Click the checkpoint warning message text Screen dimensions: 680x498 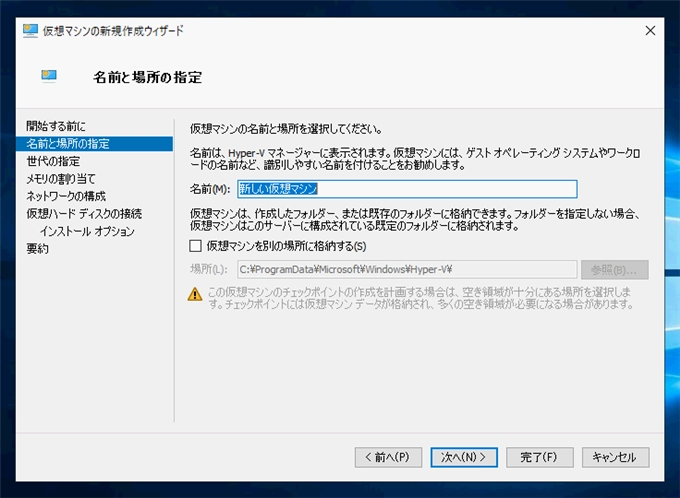[421, 298]
